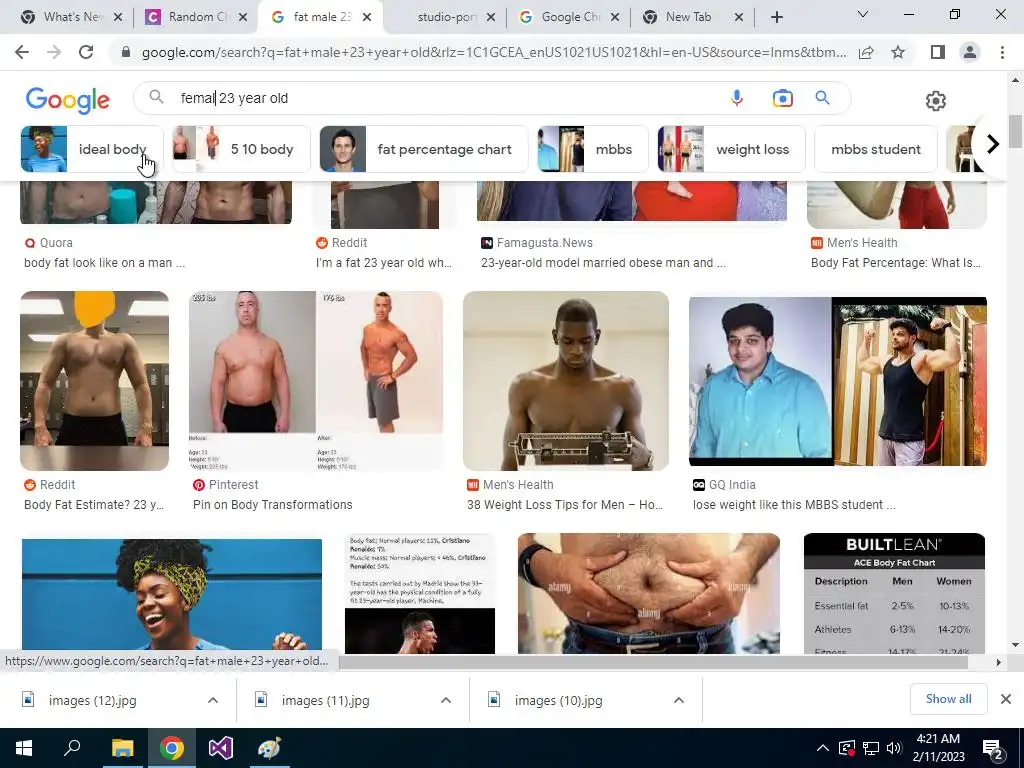Image resolution: width=1024 pixels, height=768 pixels.
Task: Select the ideal body filter chip
Action: click(x=91, y=149)
